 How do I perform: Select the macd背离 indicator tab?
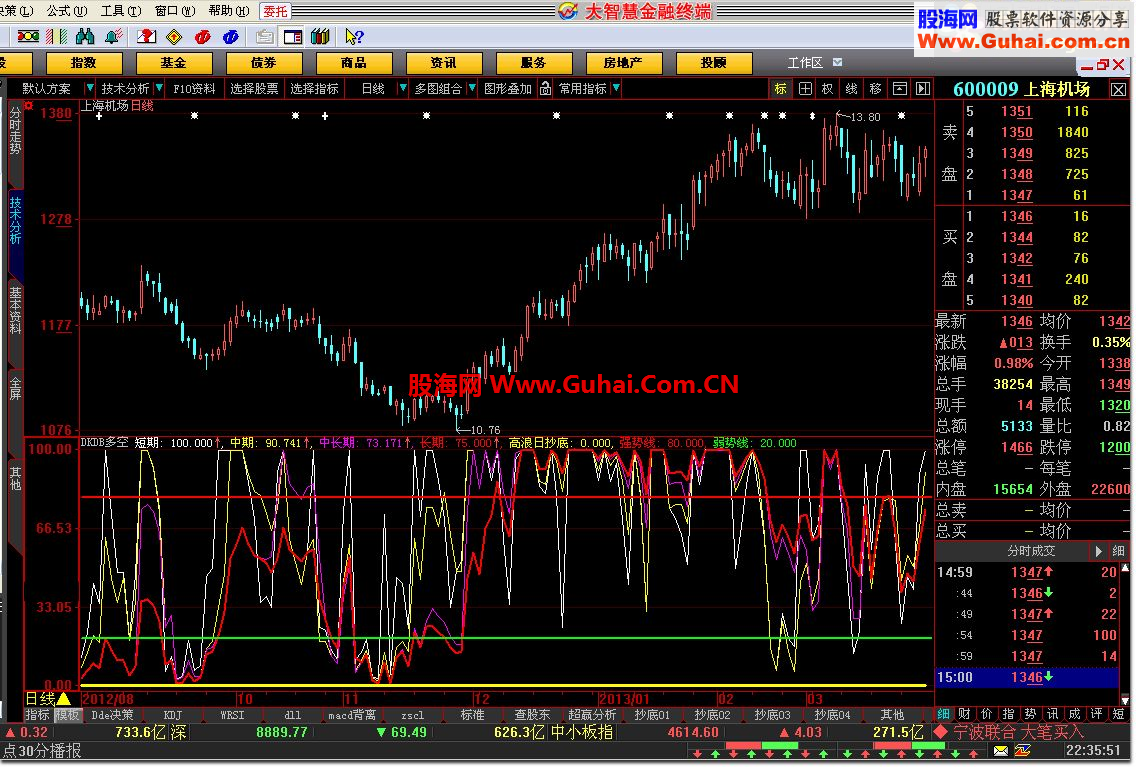pos(352,715)
